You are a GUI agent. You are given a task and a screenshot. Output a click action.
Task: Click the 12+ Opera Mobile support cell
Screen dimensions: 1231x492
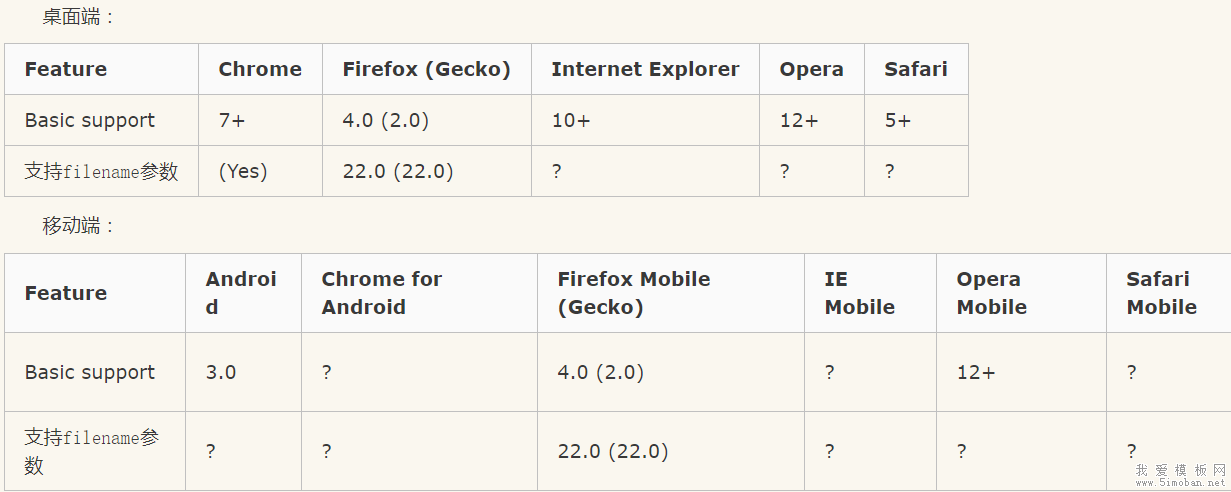coord(975,372)
